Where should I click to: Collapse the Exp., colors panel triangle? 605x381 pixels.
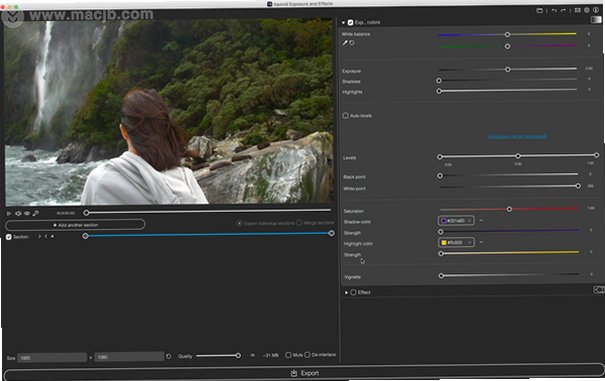(x=343, y=23)
